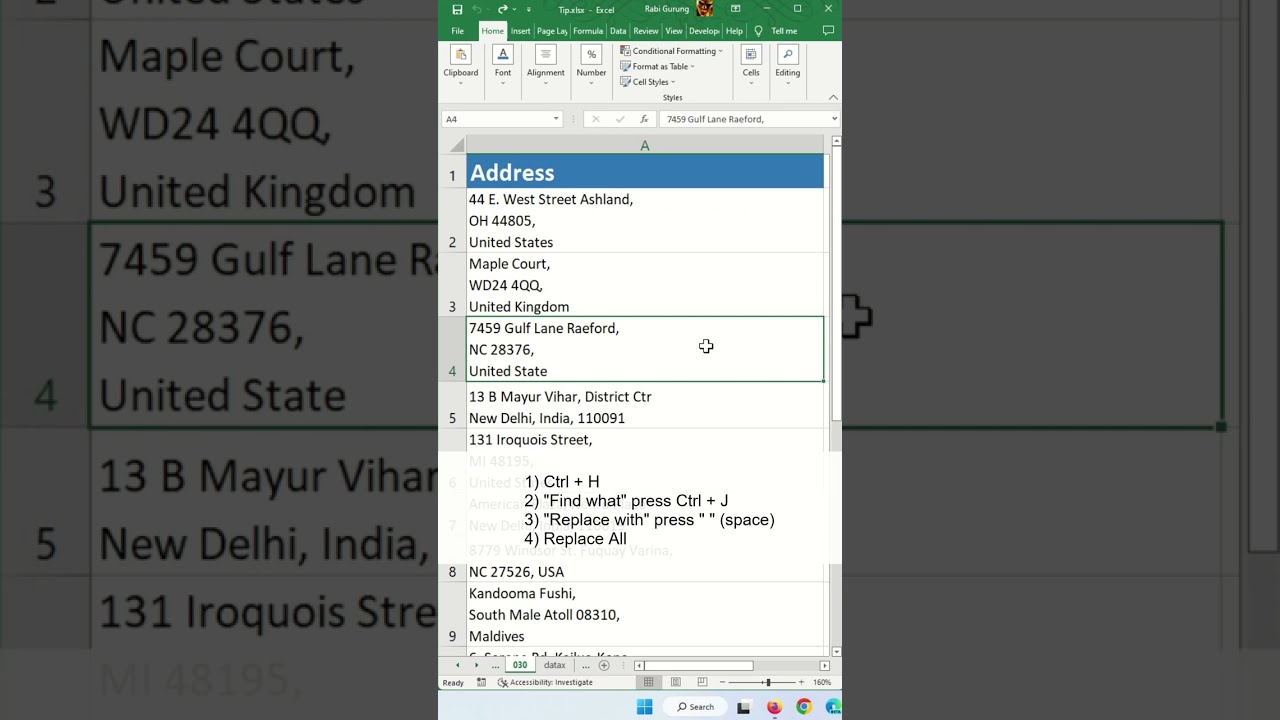Save the workbook with the floppy icon

pyautogui.click(x=457, y=9)
